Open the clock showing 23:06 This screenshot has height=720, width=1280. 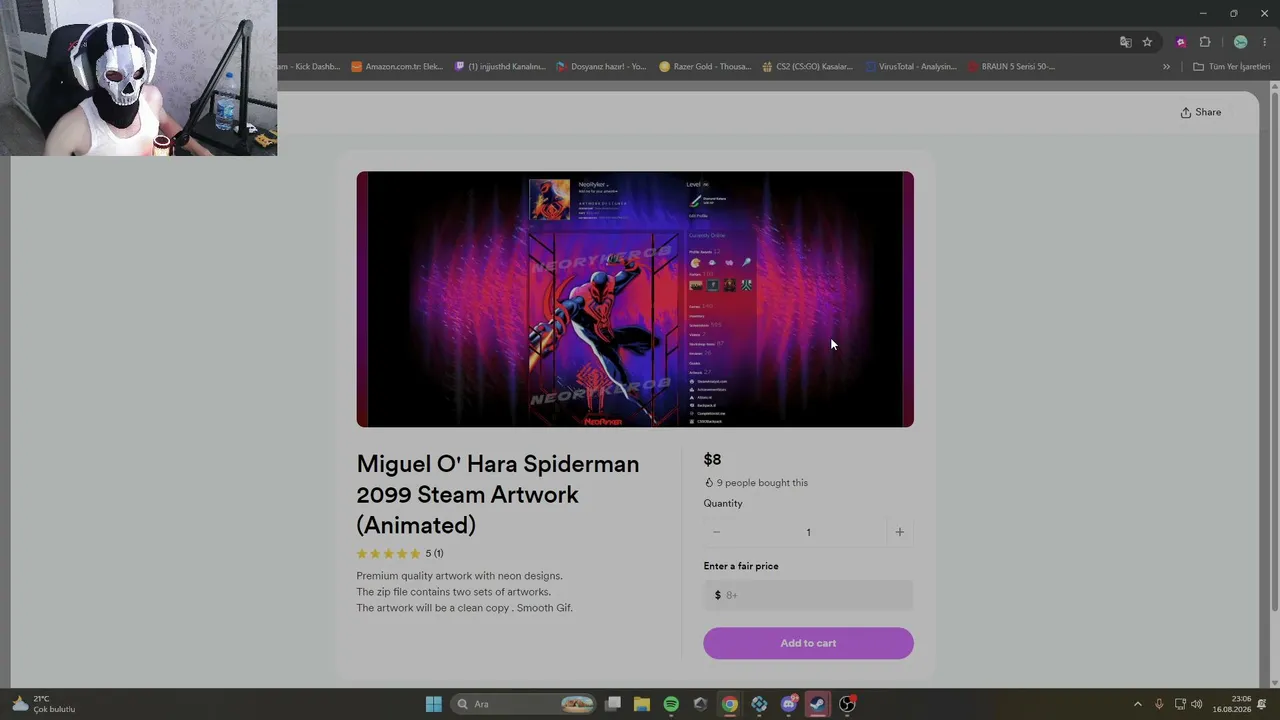click(1232, 704)
